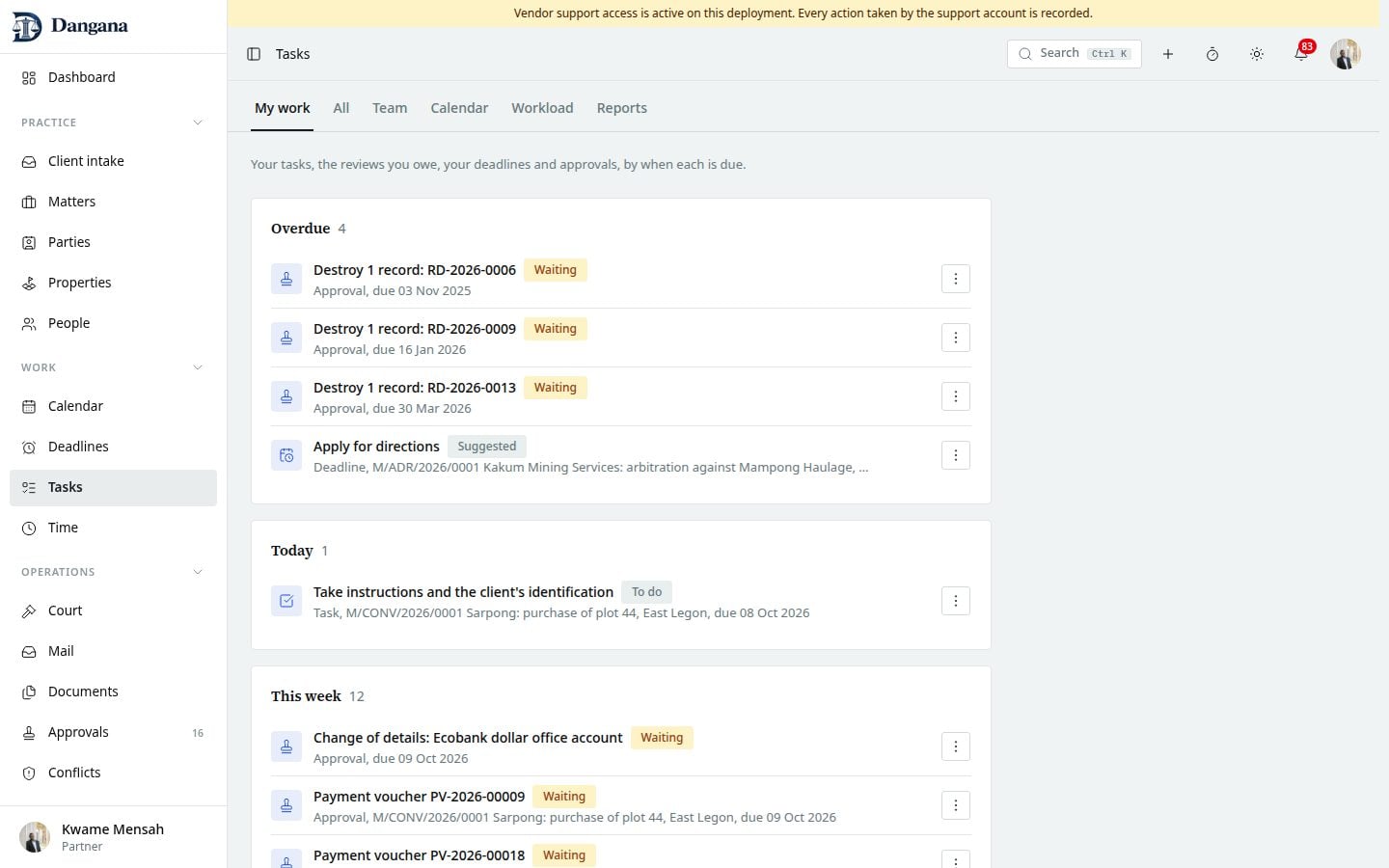Open Matters in the sidebar
Viewport: 1389px width, 868px height.
[x=113, y=202]
